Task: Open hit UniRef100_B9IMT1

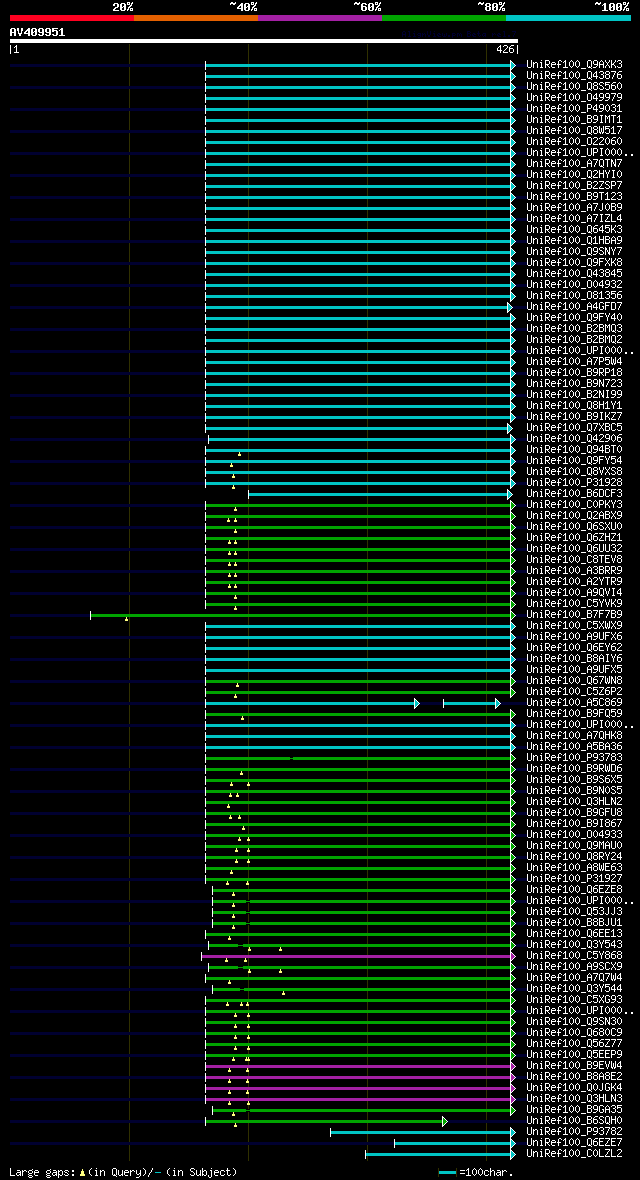Action: coord(574,120)
